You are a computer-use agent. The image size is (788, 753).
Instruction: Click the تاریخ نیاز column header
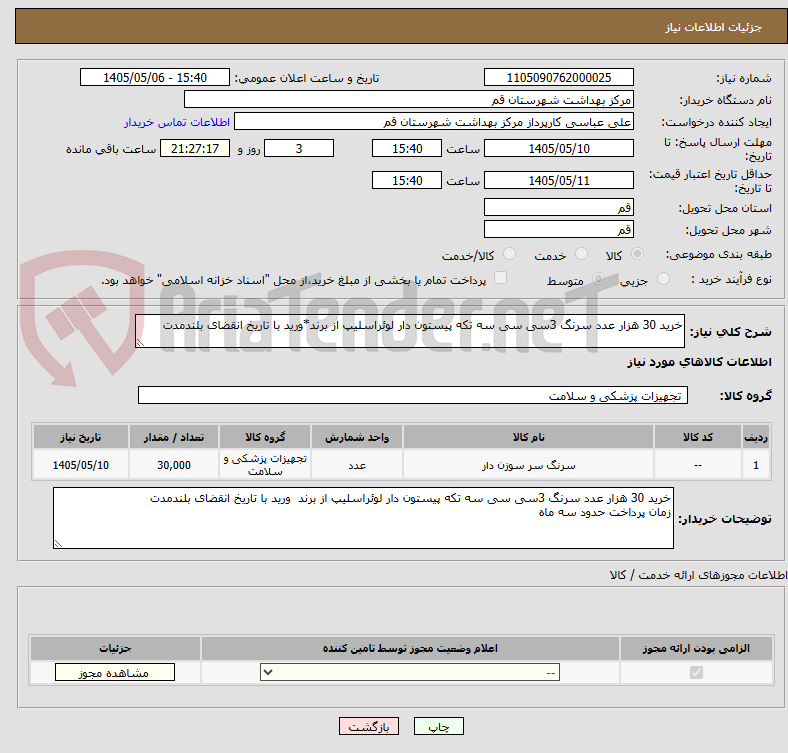[81, 437]
